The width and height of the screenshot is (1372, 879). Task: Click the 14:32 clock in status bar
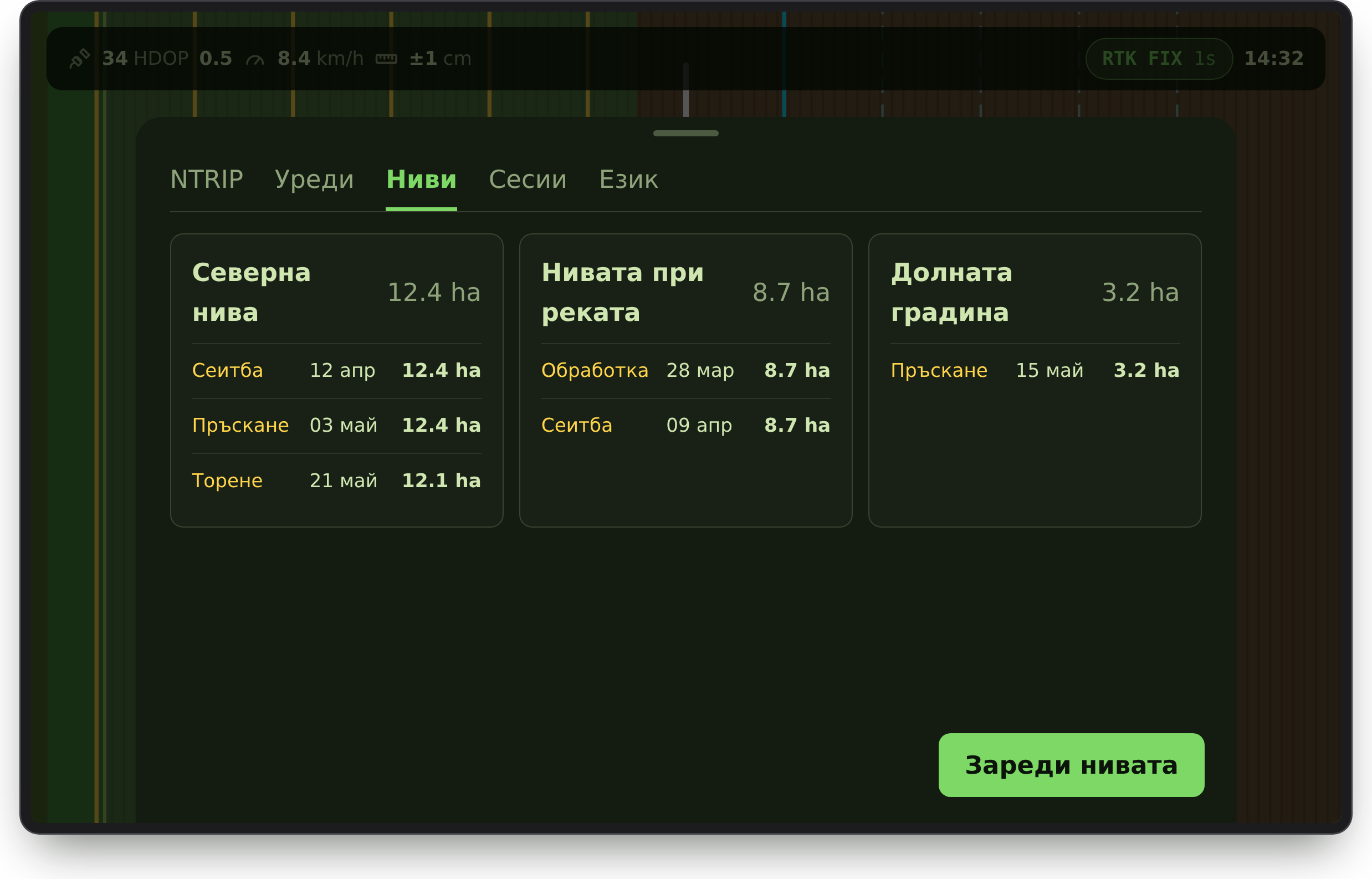click(1274, 58)
